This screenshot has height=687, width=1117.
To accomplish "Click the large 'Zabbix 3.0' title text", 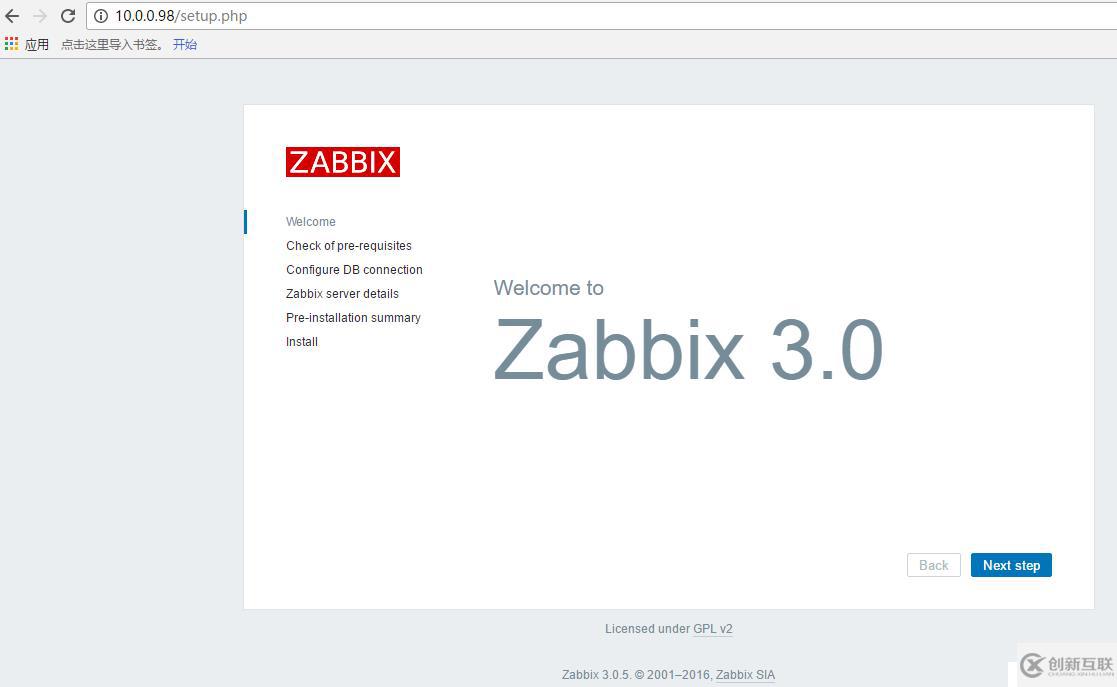I will pos(688,350).
